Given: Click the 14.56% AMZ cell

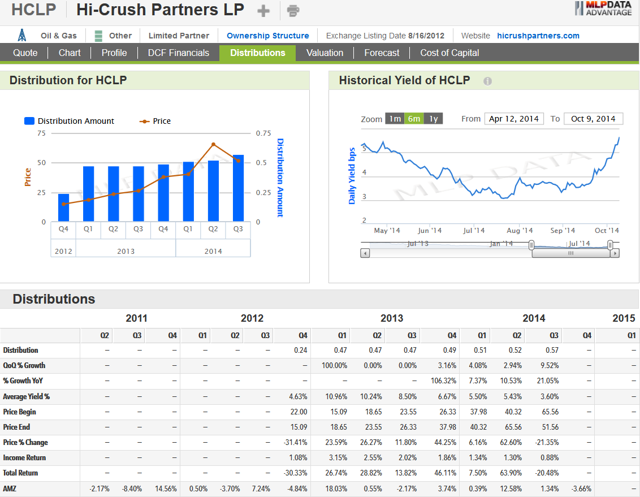Looking at the screenshot, I should click(x=166, y=488).
